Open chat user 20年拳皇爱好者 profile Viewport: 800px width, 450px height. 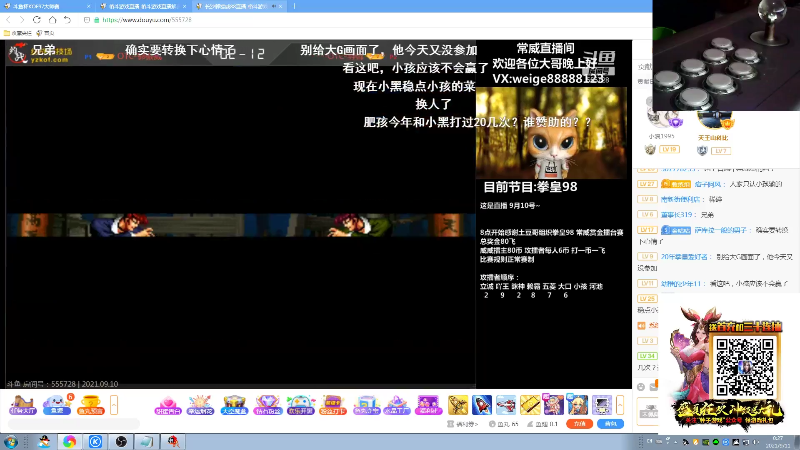click(685, 257)
